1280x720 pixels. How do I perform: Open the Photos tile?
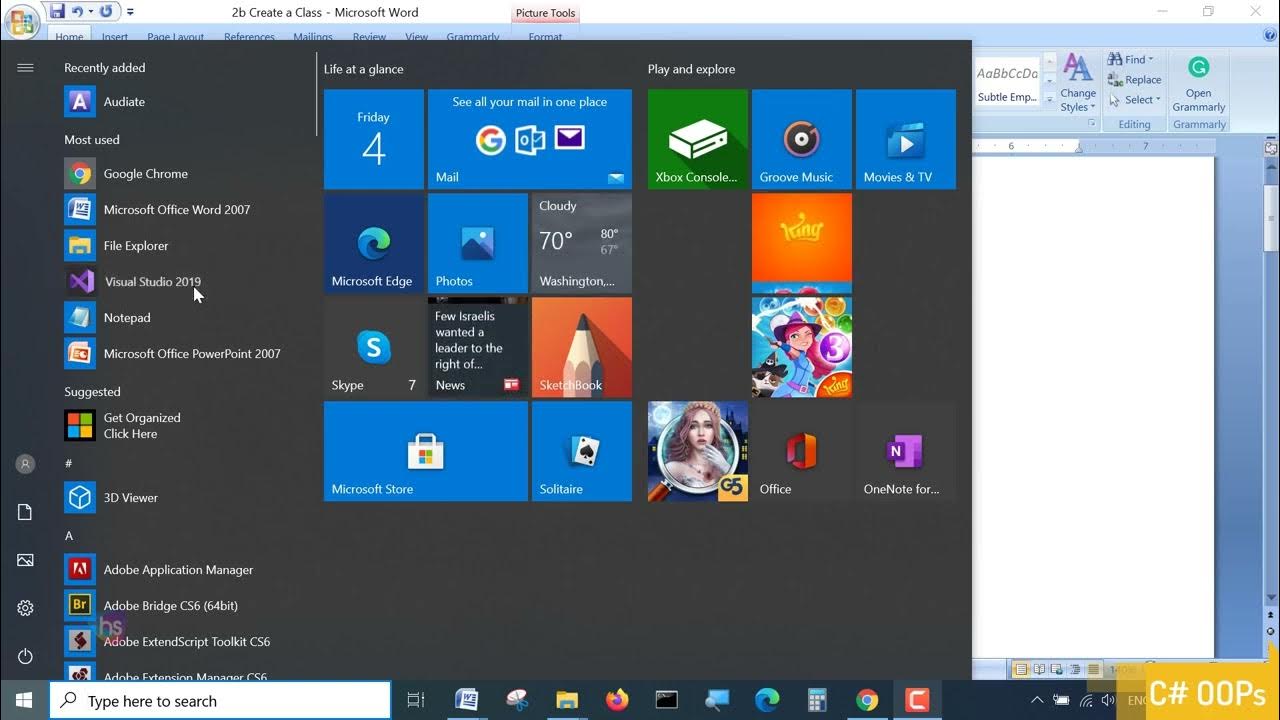point(478,243)
